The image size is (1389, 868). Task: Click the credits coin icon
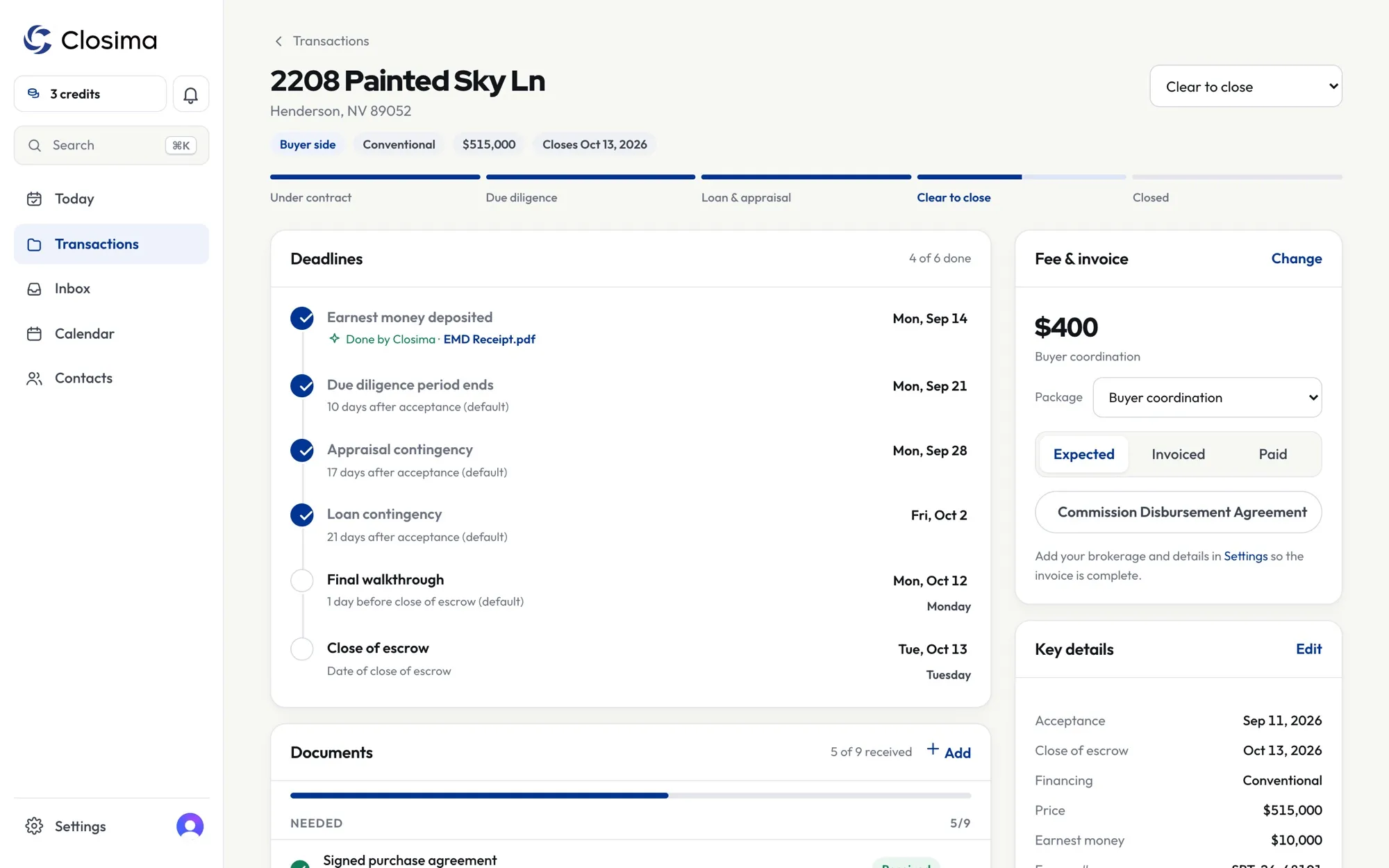[33, 94]
